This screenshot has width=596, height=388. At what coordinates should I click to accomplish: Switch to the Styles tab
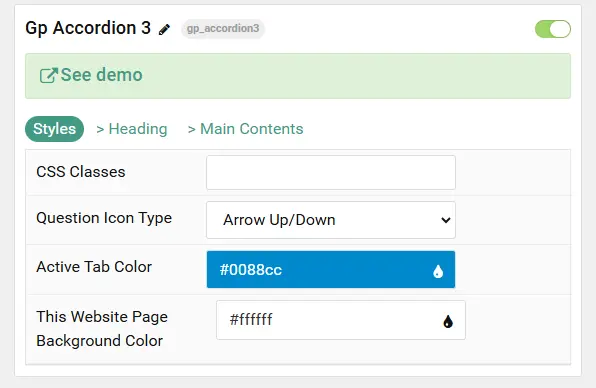click(54, 129)
